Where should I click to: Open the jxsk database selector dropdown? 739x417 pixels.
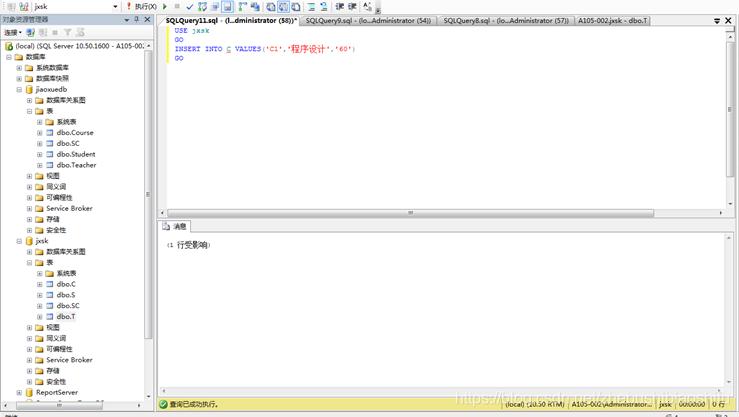click(114, 7)
